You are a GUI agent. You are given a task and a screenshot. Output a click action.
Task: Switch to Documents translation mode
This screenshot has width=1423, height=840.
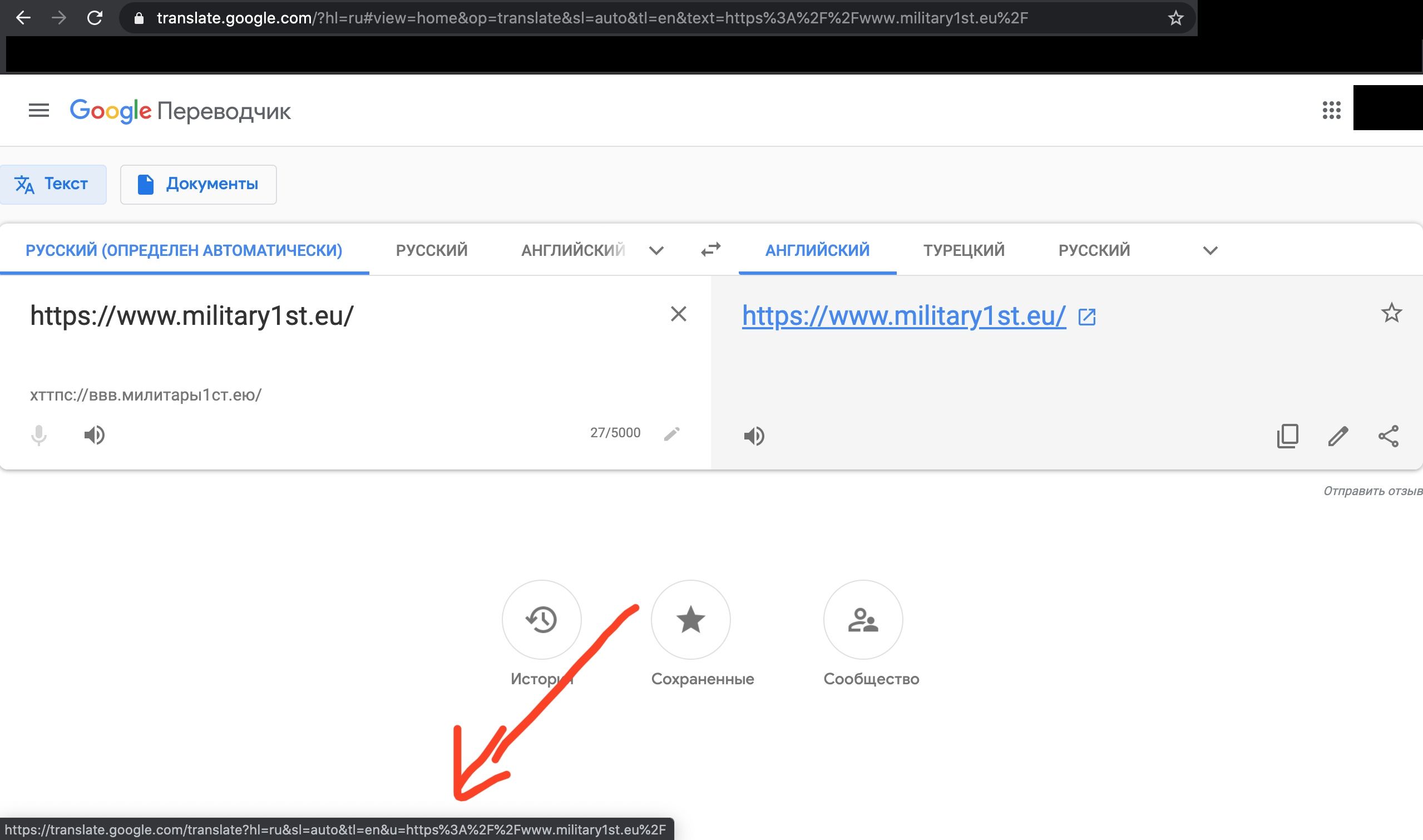(x=198, y=184)
